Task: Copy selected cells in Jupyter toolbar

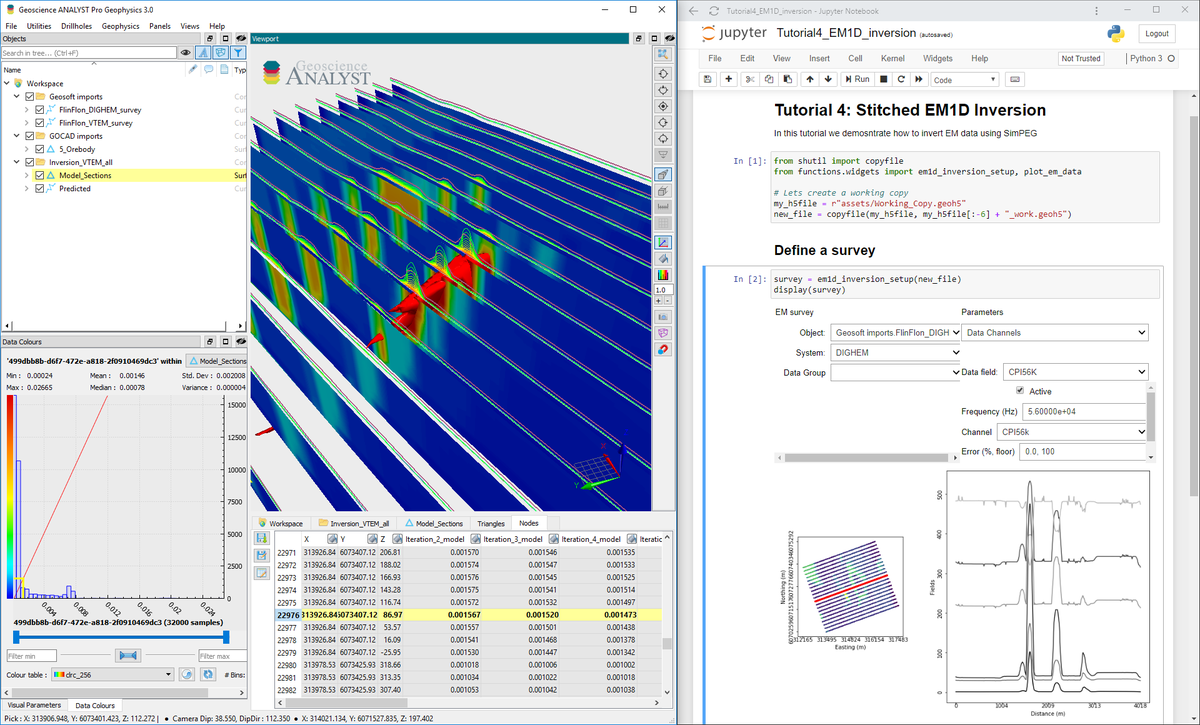Action: (x=767, y=79)
